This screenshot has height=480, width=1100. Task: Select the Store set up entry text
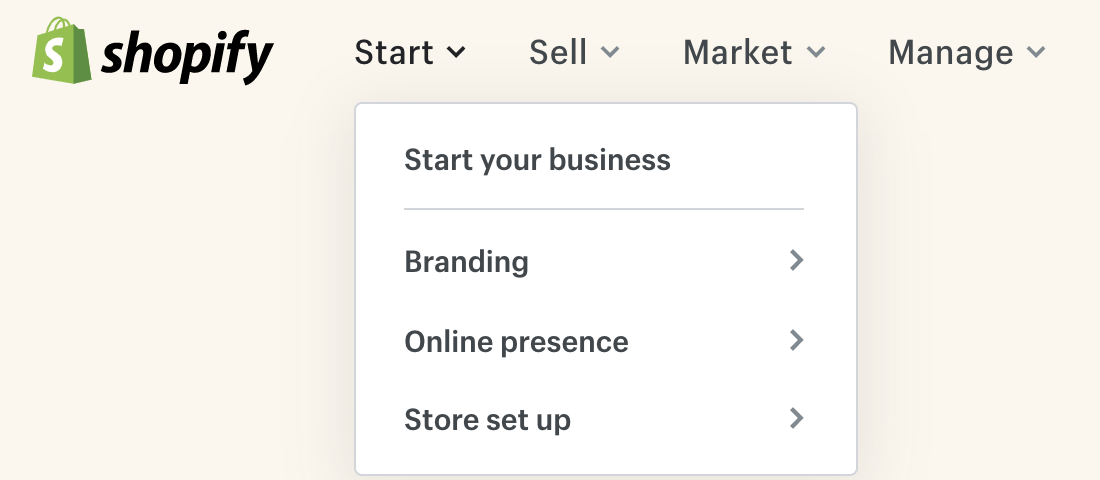488,420
